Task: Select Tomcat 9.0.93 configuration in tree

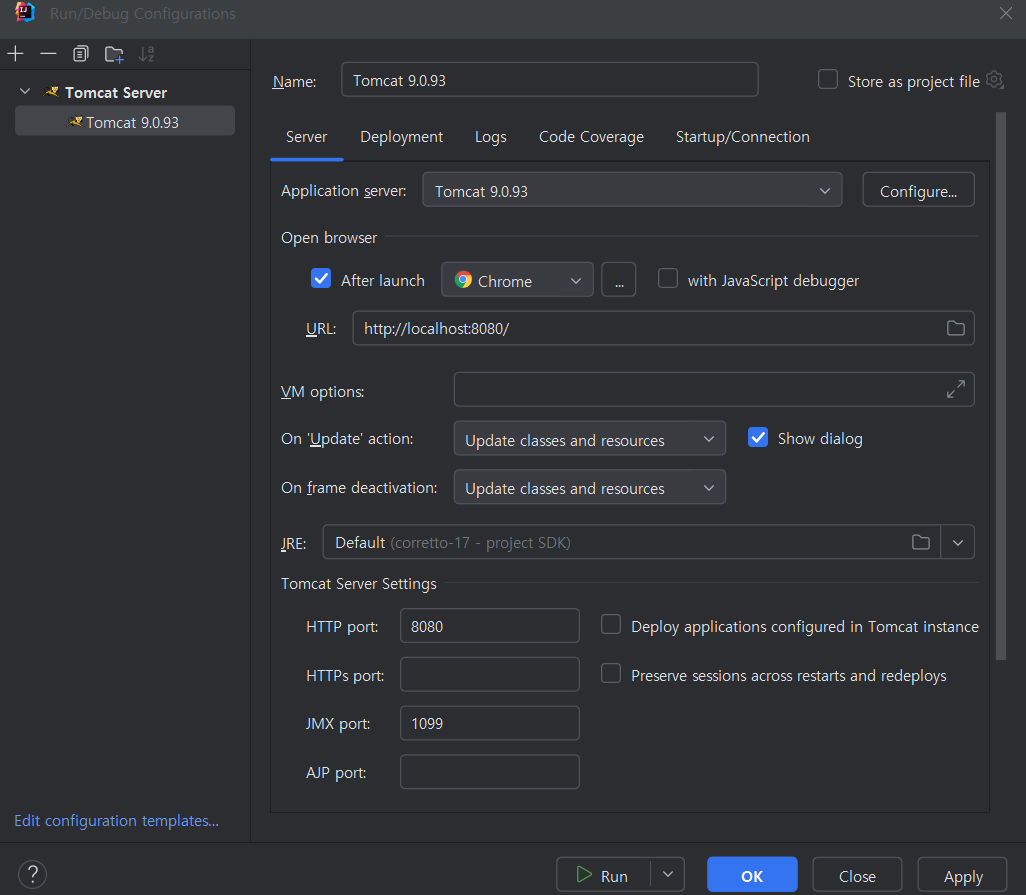Action: [125, 122]
